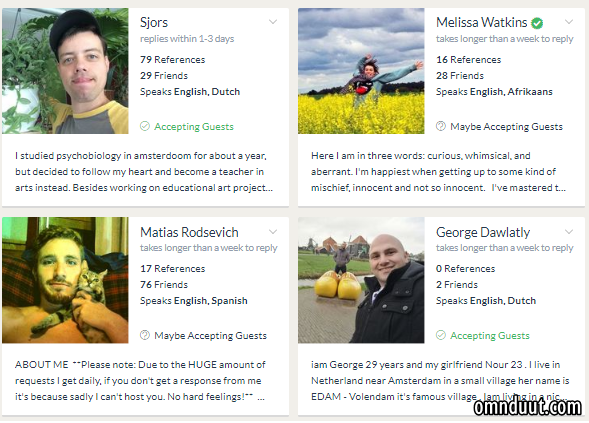The width and height of the screenshot is (589, 423).
Task: Click Melissa's Maybe Accepting Guests question icon
Action: pos(441,126)
